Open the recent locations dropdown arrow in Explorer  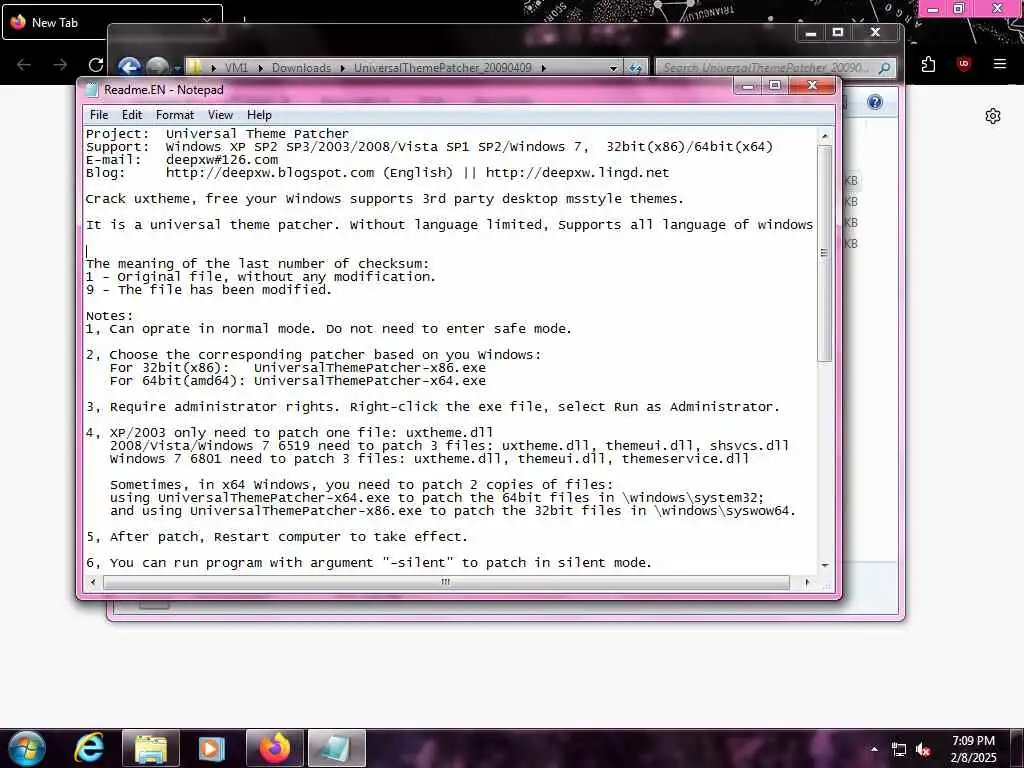tap(177, 68)
